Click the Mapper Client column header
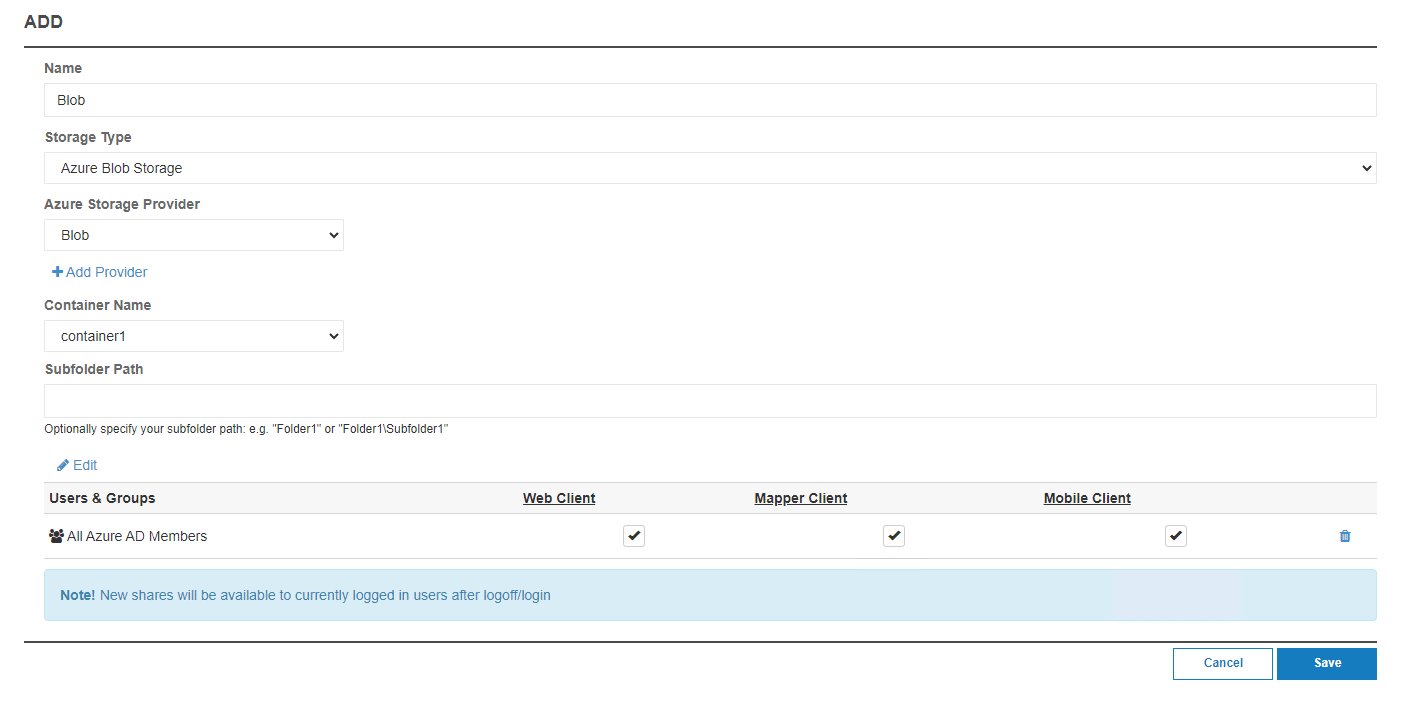This screenshot has width=1402, height=724. (800, 498)
